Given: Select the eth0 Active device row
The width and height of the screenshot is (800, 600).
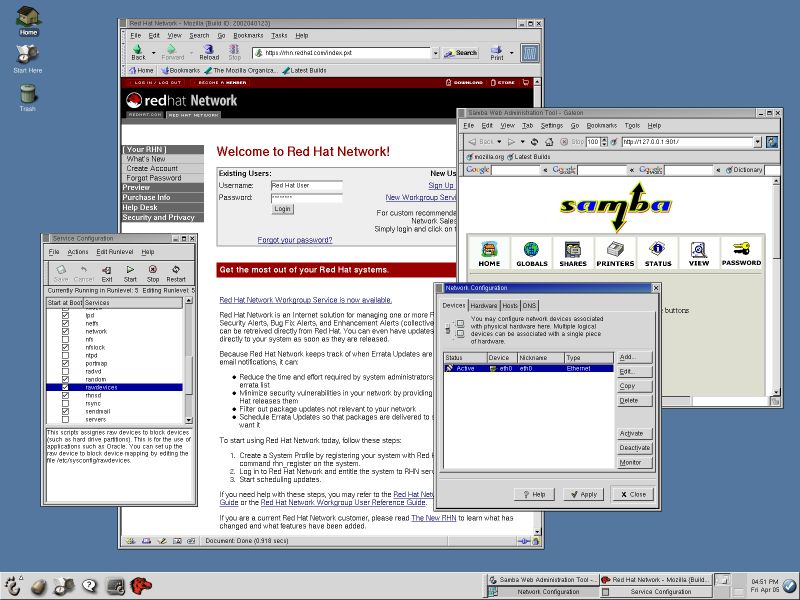Looking at the screenshot, I should [x=528, y=368].
